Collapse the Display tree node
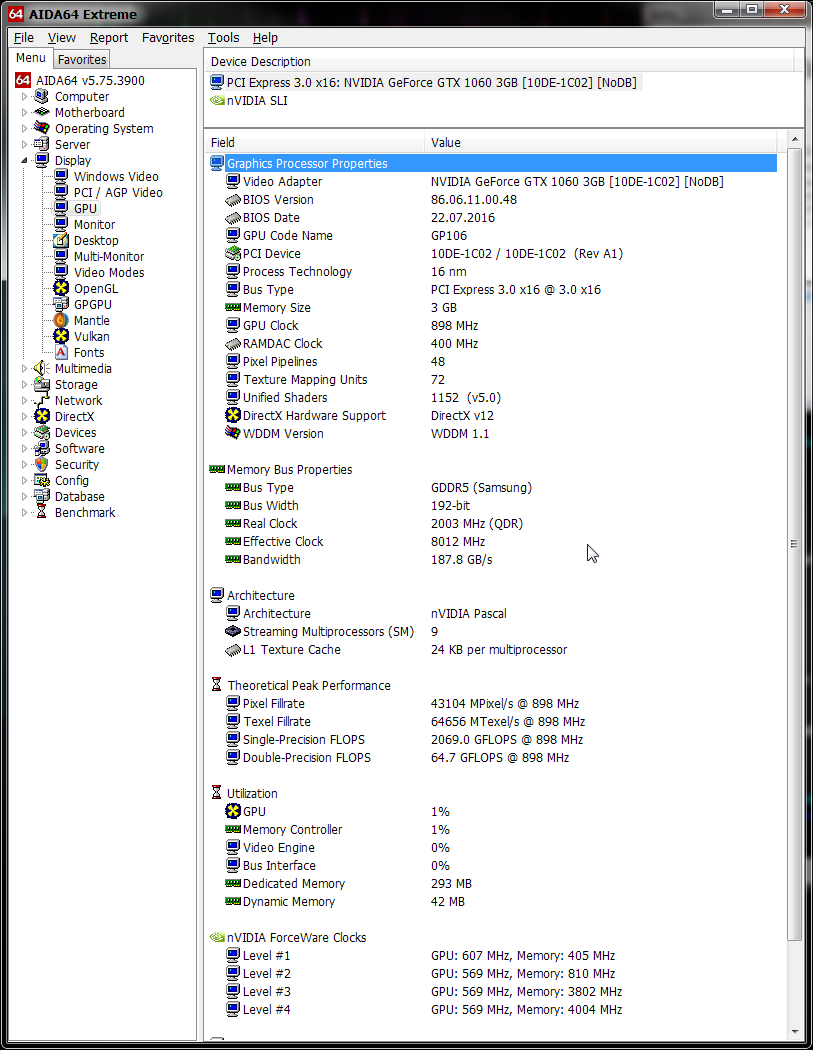The height and width of the screenshot is (1050, 813). (x=25, y=161)
